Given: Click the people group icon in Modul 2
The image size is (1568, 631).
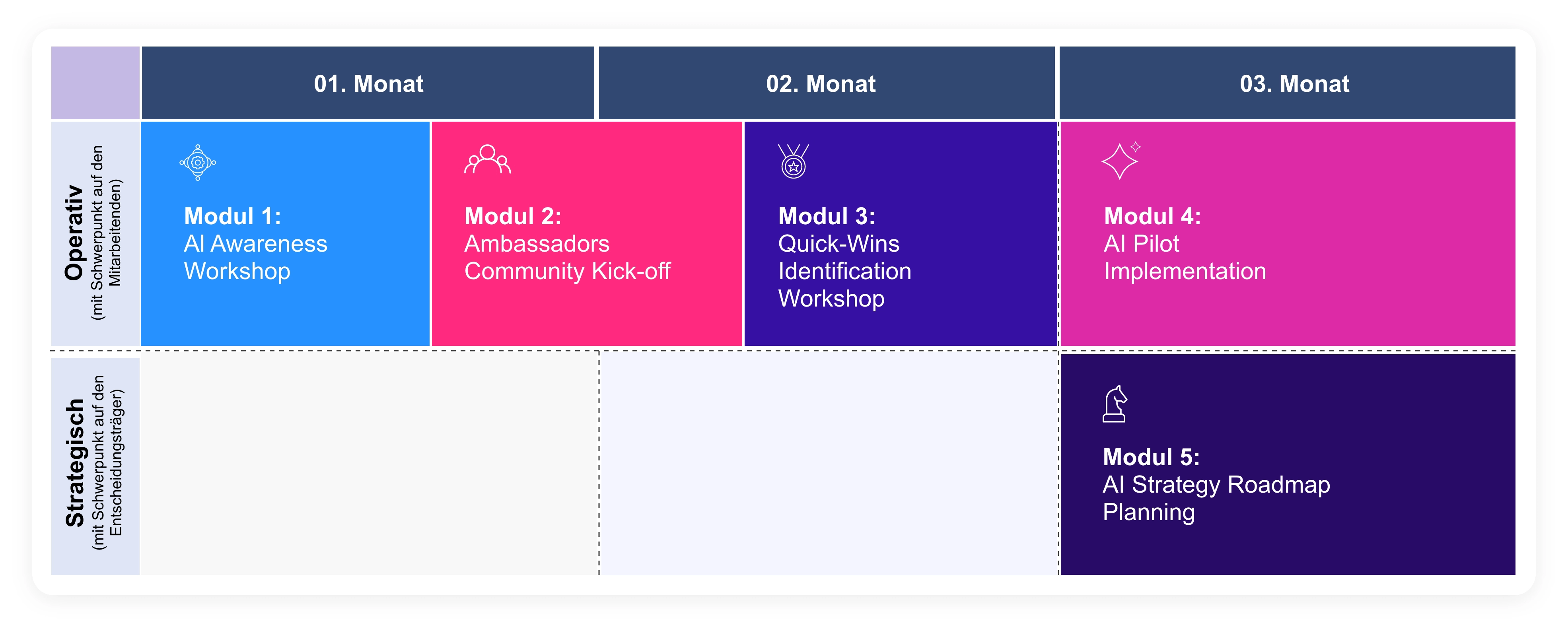Looking at the screenshot, I should coord(488,159).
